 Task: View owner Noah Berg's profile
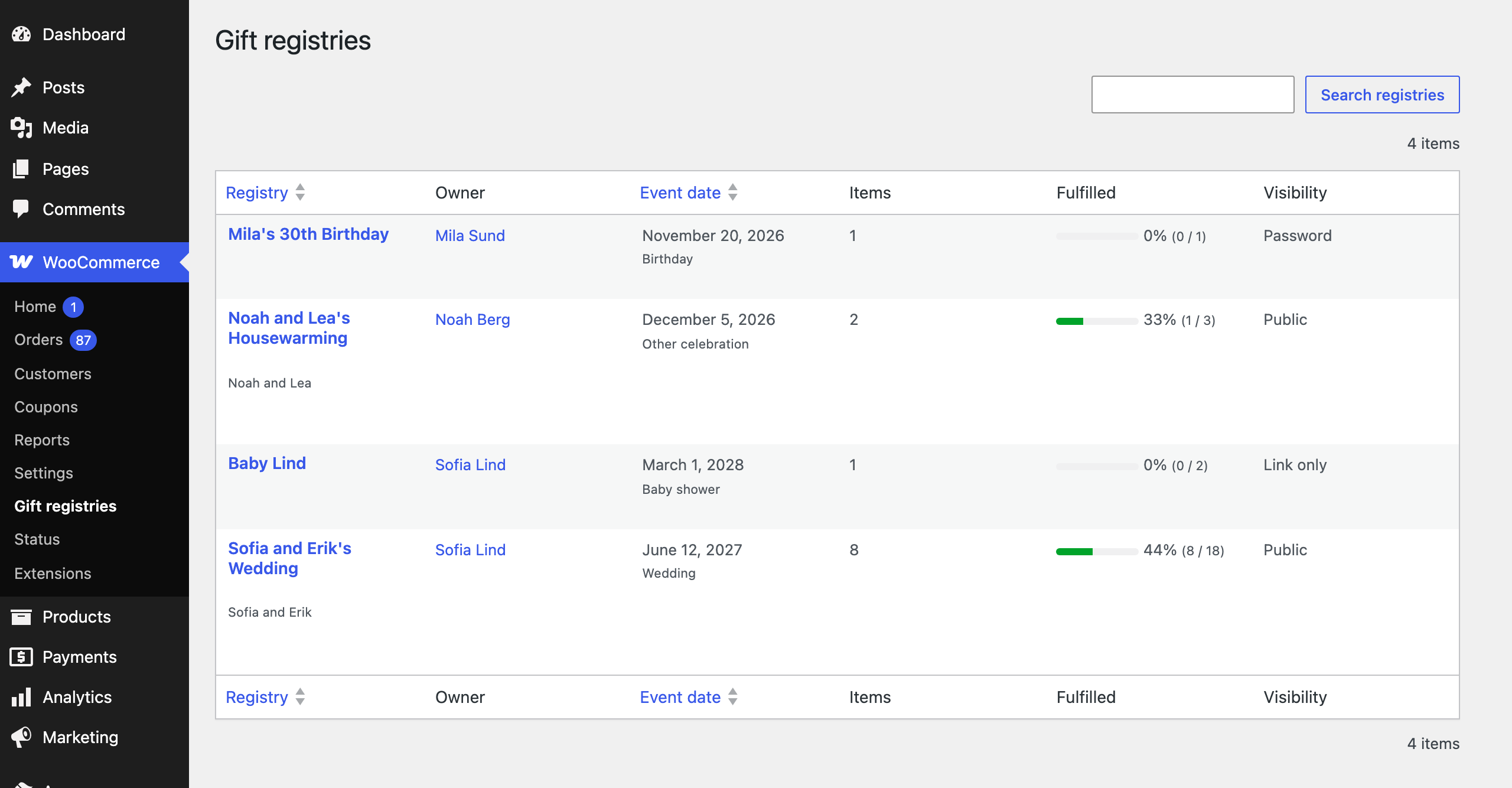point(472,319)
